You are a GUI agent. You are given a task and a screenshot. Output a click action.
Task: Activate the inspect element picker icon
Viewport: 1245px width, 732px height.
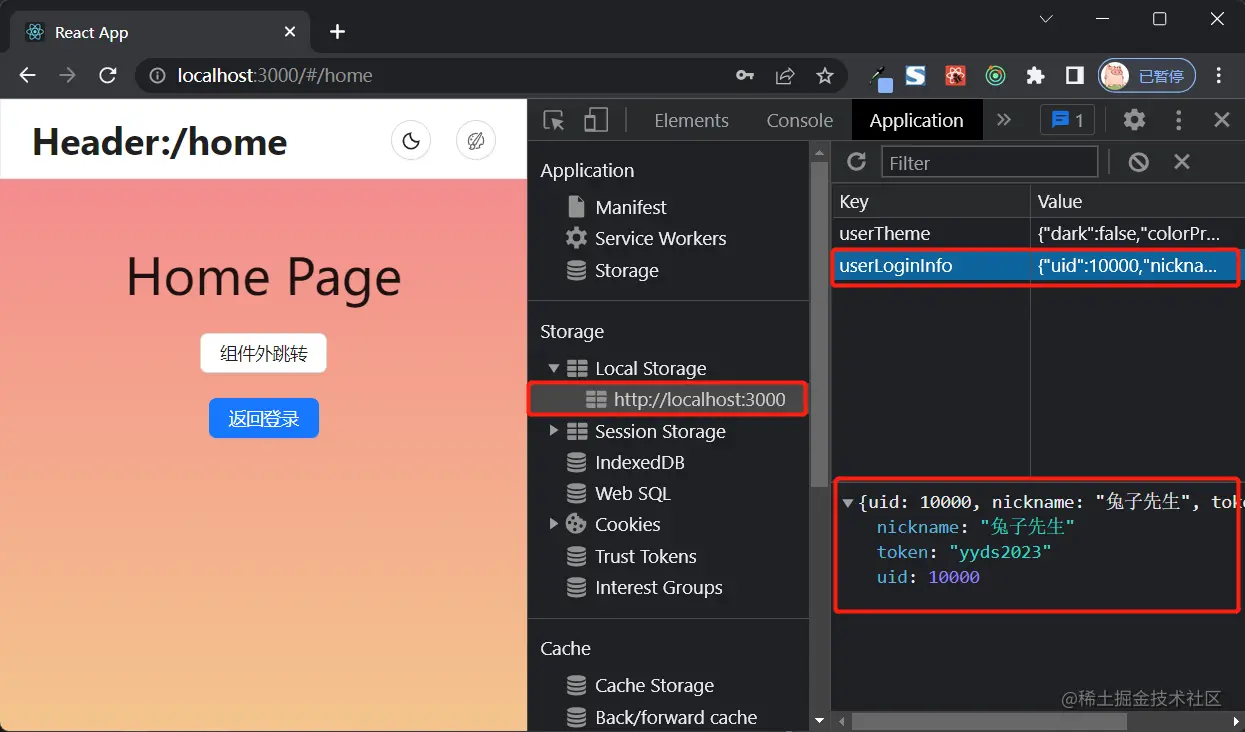pyautogui.click(x=553, y=120)
